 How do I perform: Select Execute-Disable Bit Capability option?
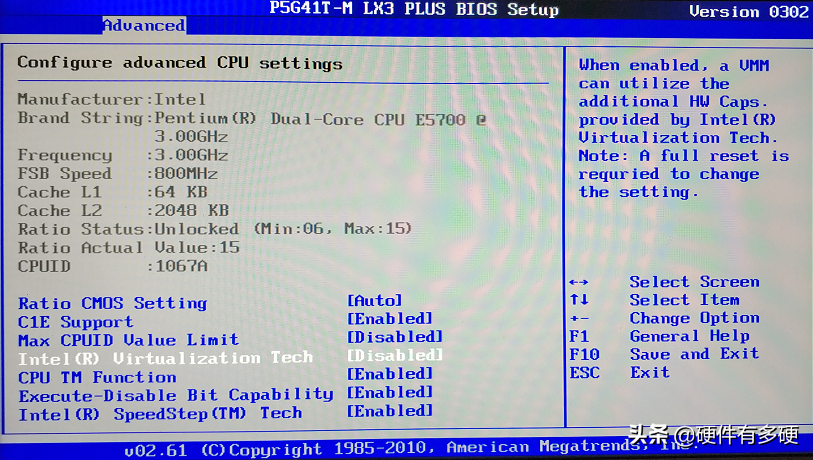point(176,395)
